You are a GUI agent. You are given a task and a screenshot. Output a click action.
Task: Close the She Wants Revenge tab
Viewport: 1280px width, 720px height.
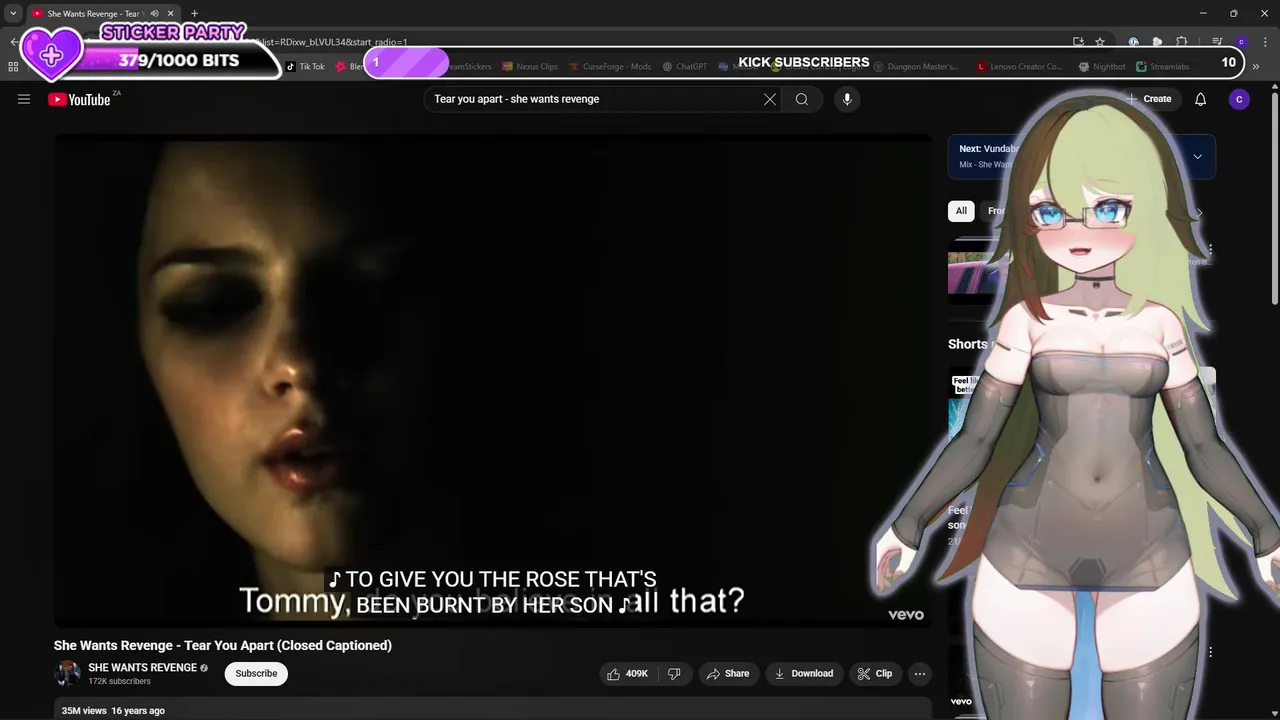coord(170,14)
